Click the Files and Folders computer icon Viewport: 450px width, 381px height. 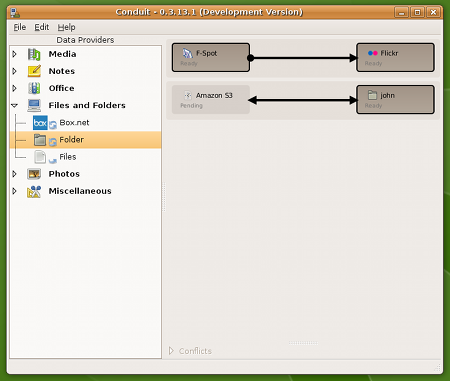34,105
